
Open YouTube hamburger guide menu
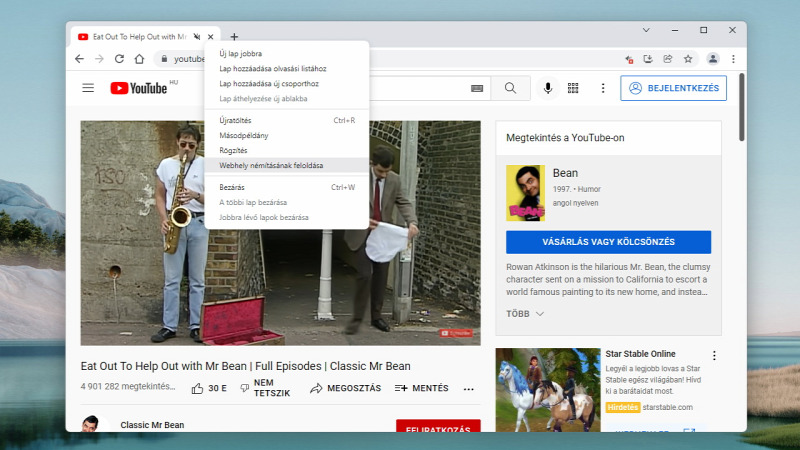coord(88,88)
